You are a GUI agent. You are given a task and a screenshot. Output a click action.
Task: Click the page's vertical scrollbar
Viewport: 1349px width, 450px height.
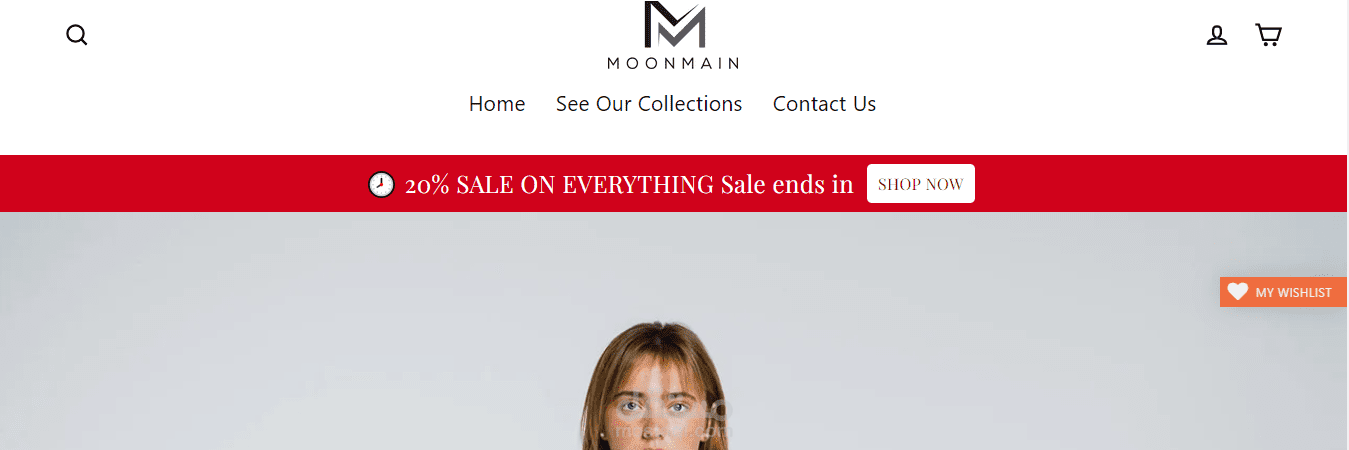tap(1347, 225)
